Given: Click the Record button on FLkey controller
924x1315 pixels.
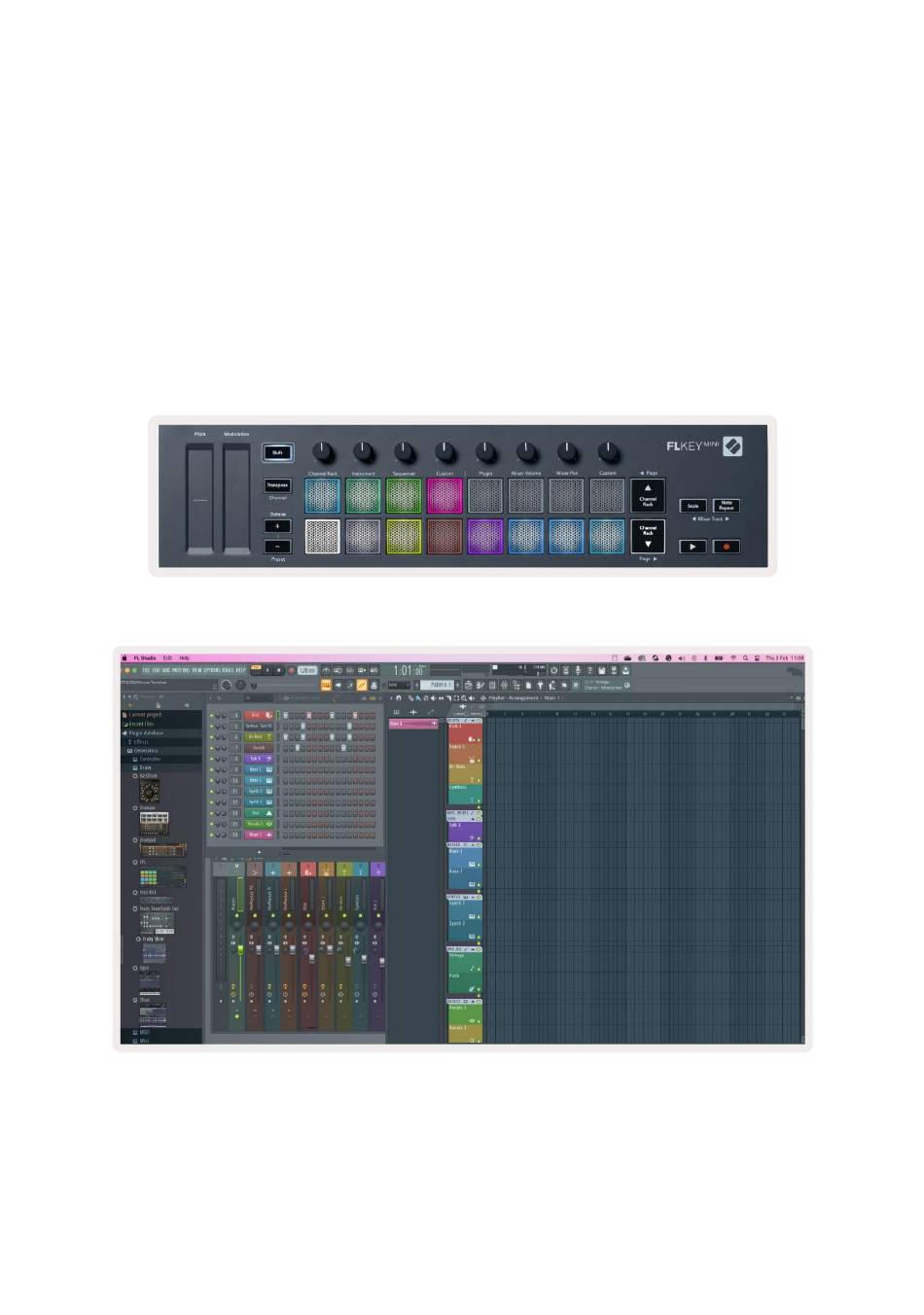Looking at the screenshot, I should pos(726,547).
